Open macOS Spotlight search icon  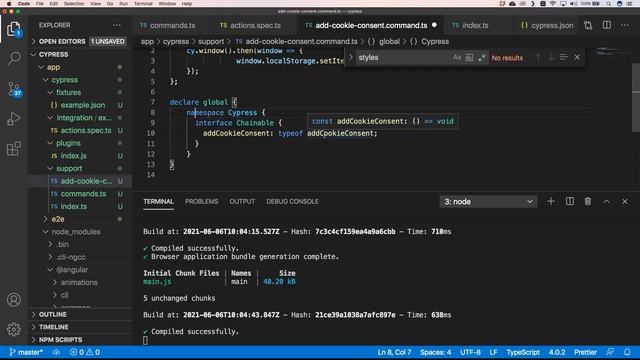pyautogui.click(x=609, y=3)
